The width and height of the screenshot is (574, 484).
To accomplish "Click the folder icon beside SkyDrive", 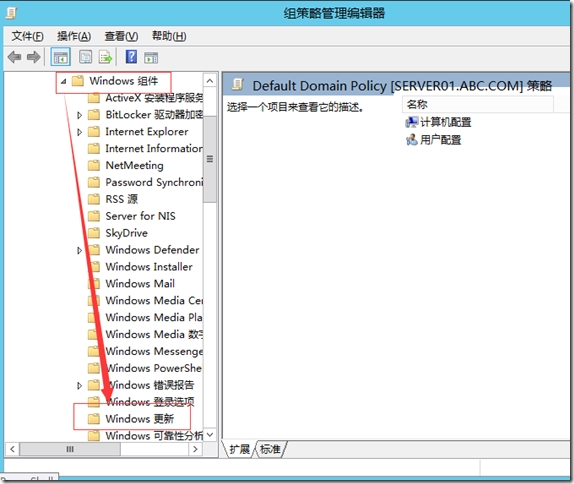I will (94, 233).
